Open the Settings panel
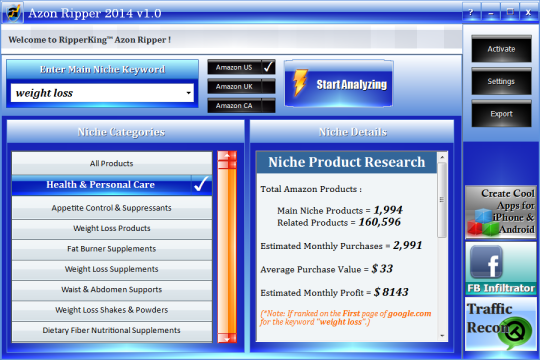The width and height of the screenshot is (540, 360). click(501, 81)
